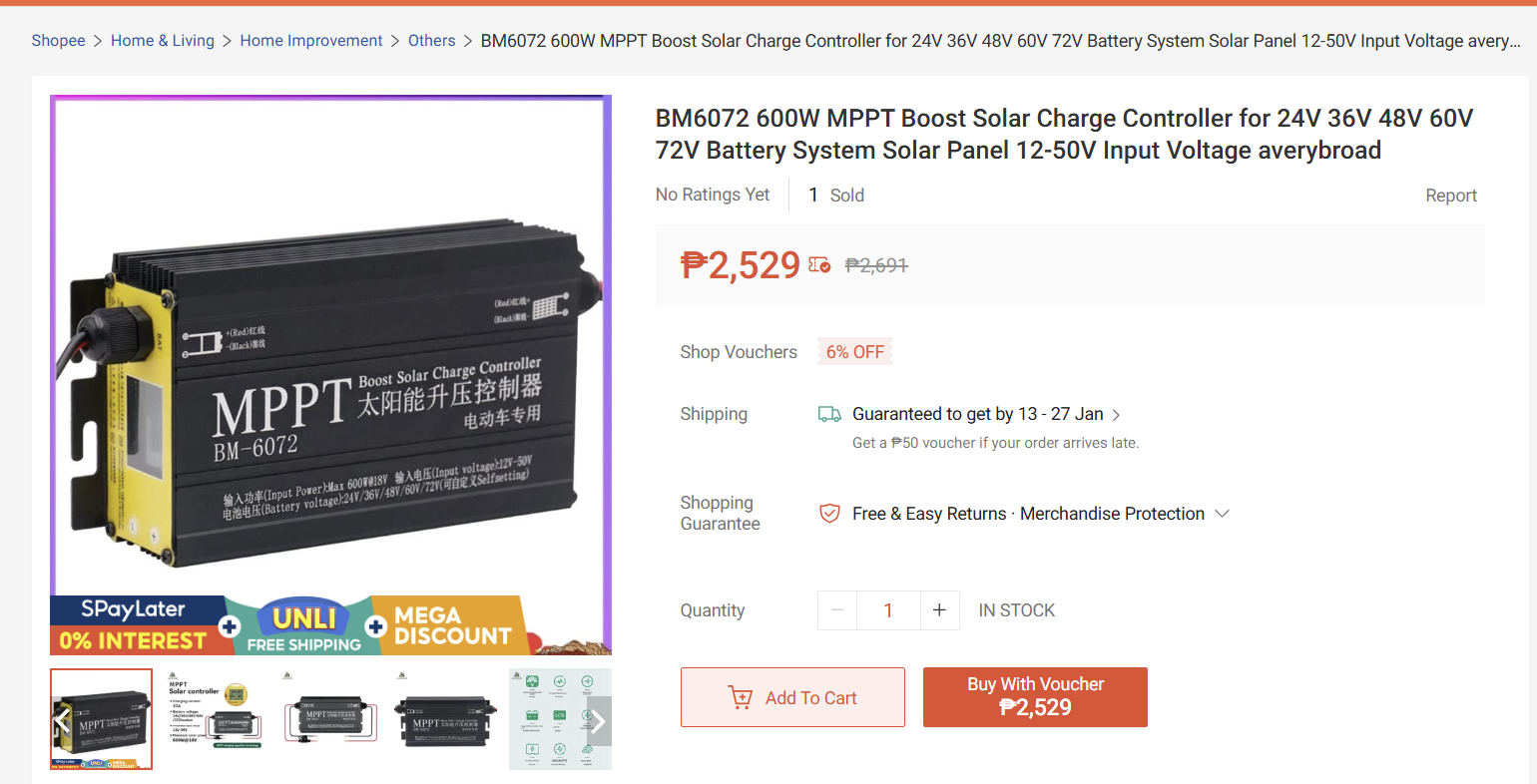This screenshot has height=784, width=1537.
Task: Click the quantity input field
Action: (x=888, y=610)
